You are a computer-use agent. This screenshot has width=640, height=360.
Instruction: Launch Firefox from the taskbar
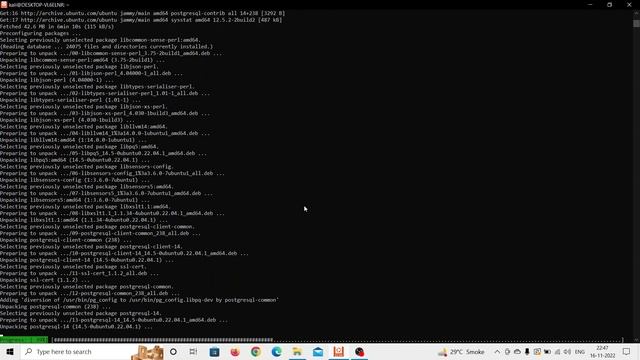click(x=235, y=351)
